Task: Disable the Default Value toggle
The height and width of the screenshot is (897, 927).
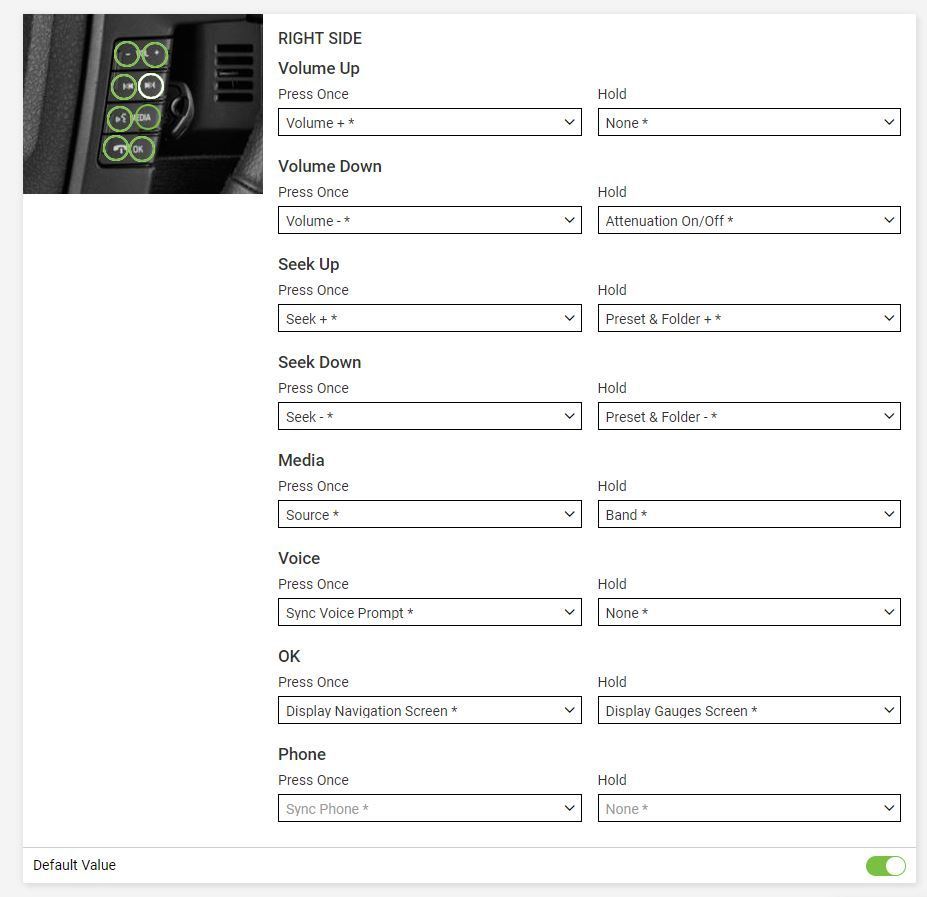Action: (885, 865)
